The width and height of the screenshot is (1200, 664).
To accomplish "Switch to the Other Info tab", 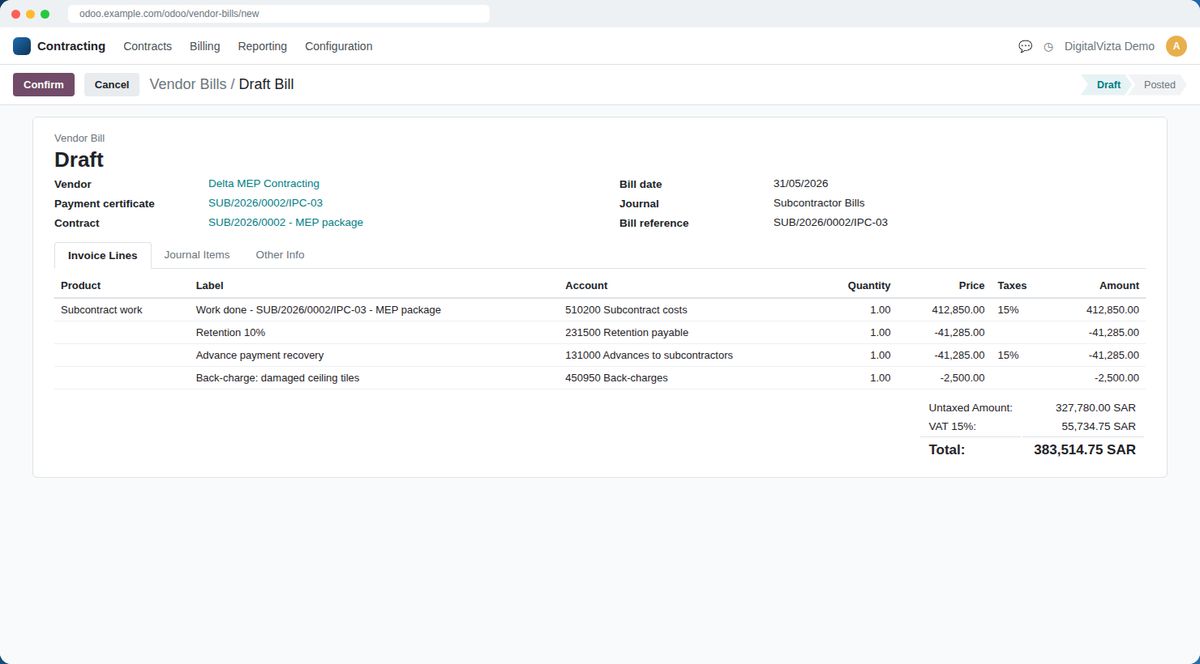I will [280, 255].
